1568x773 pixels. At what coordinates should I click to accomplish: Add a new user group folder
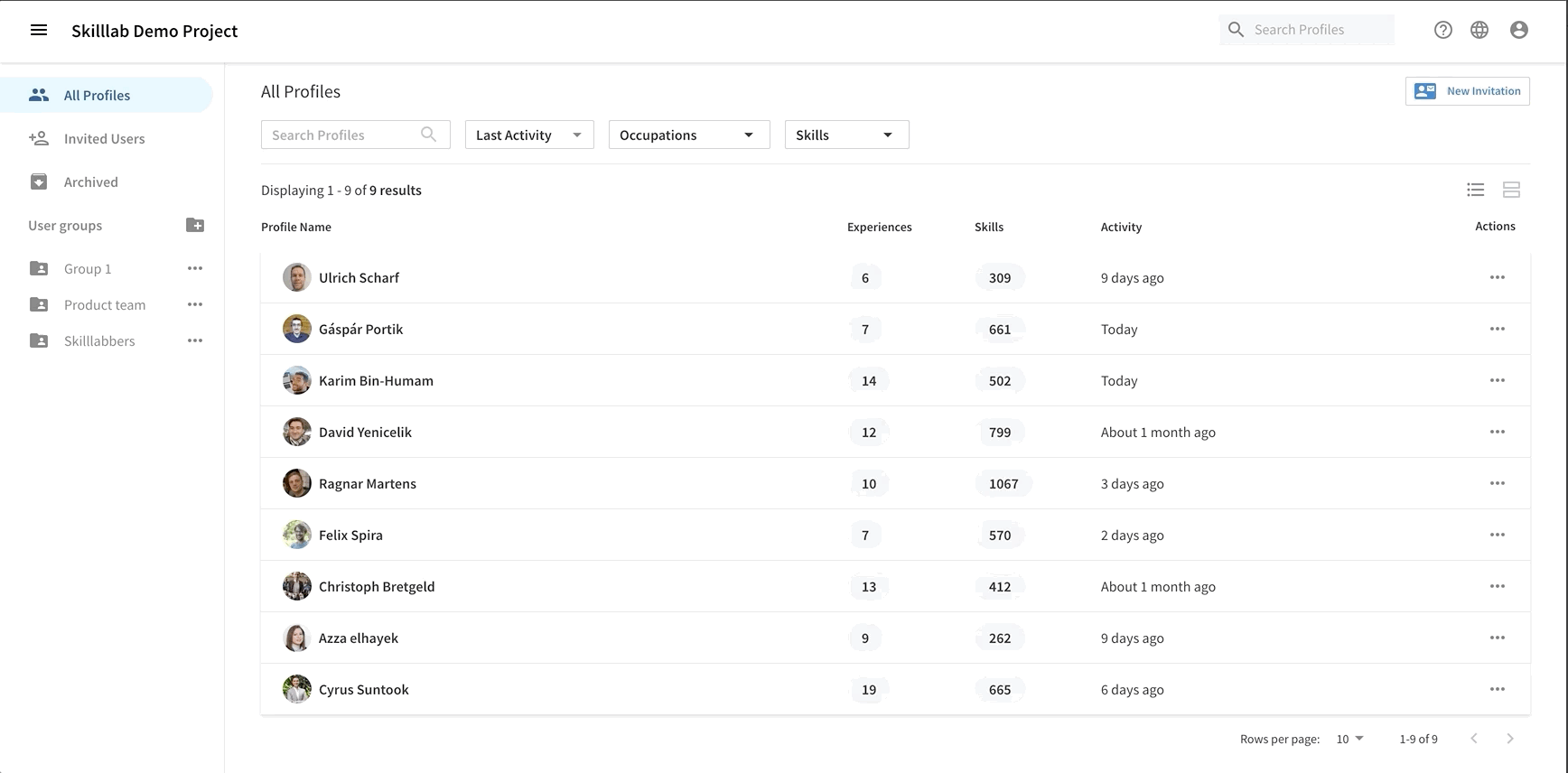click(195, 225)
